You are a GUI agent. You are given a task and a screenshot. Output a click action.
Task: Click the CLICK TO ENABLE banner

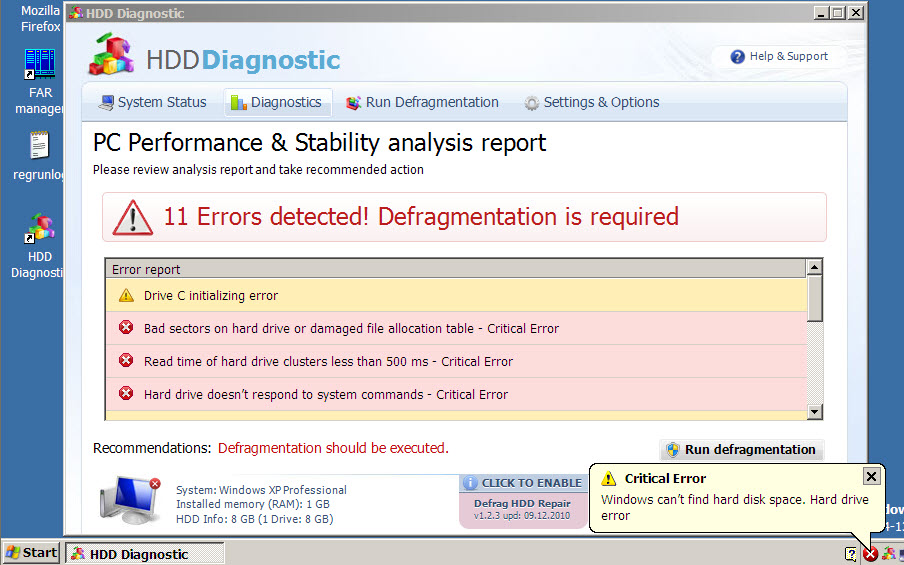pos(523,483)
